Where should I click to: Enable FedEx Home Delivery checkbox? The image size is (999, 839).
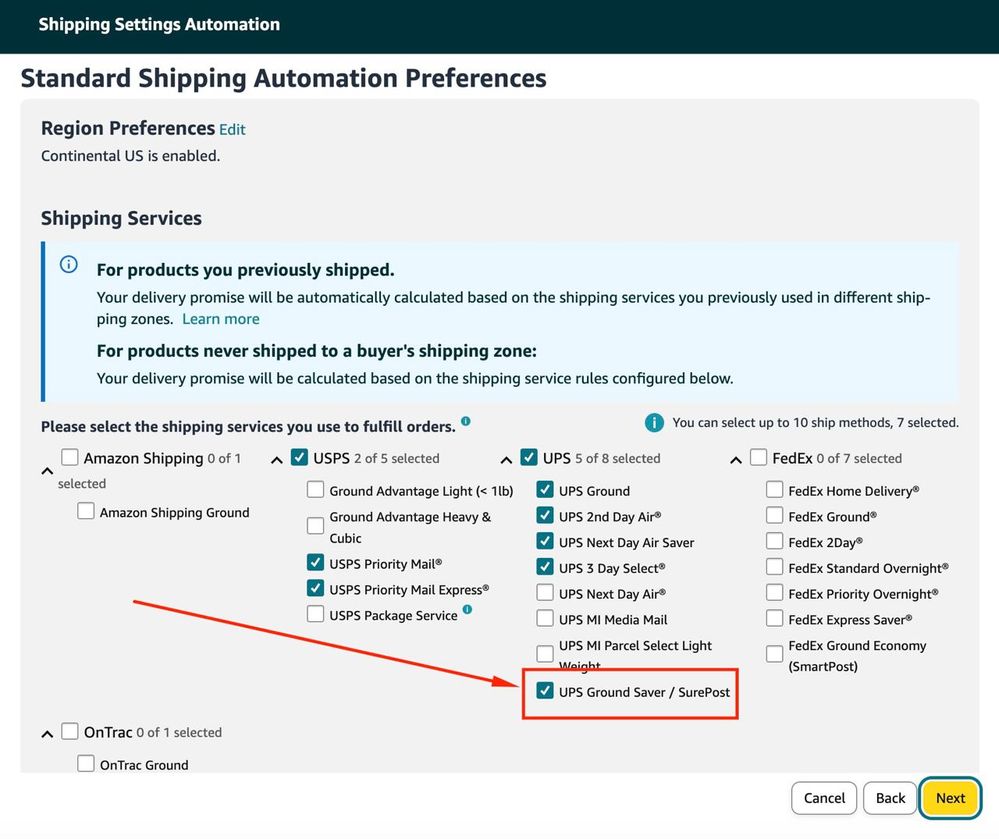[x=775, y=490]
